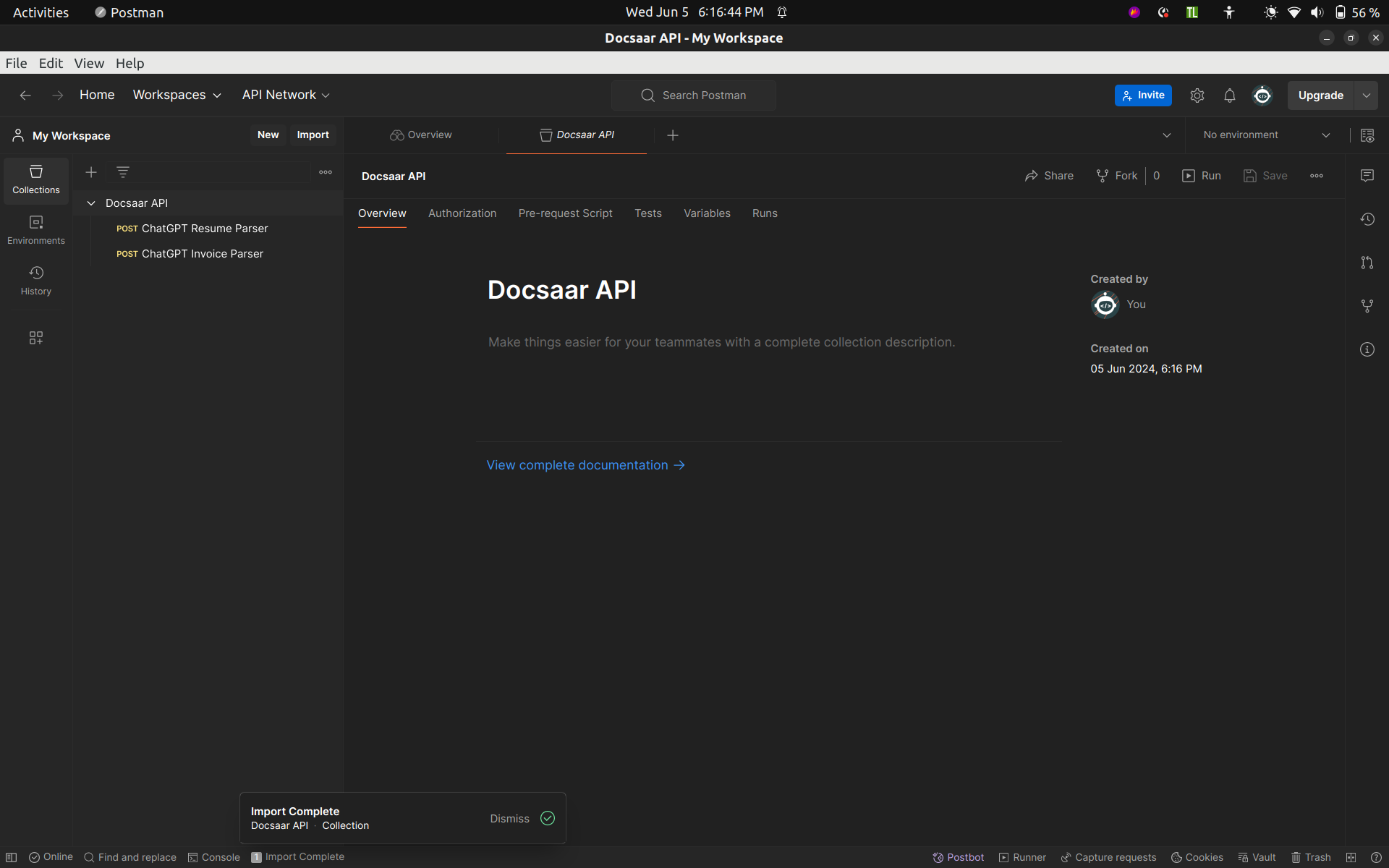Open the History sidebar panel
Screen dimensions: 1389x868
click(36, 281)
